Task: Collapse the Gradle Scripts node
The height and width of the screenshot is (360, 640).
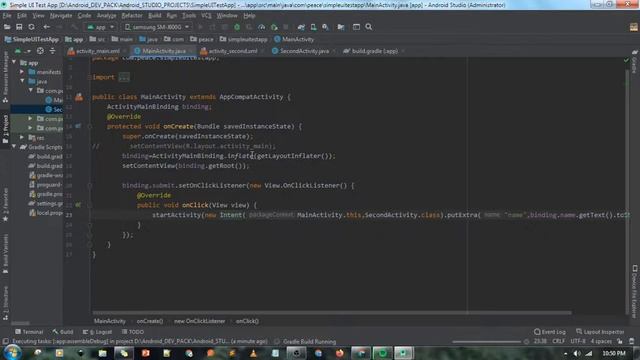Action: 14,147
